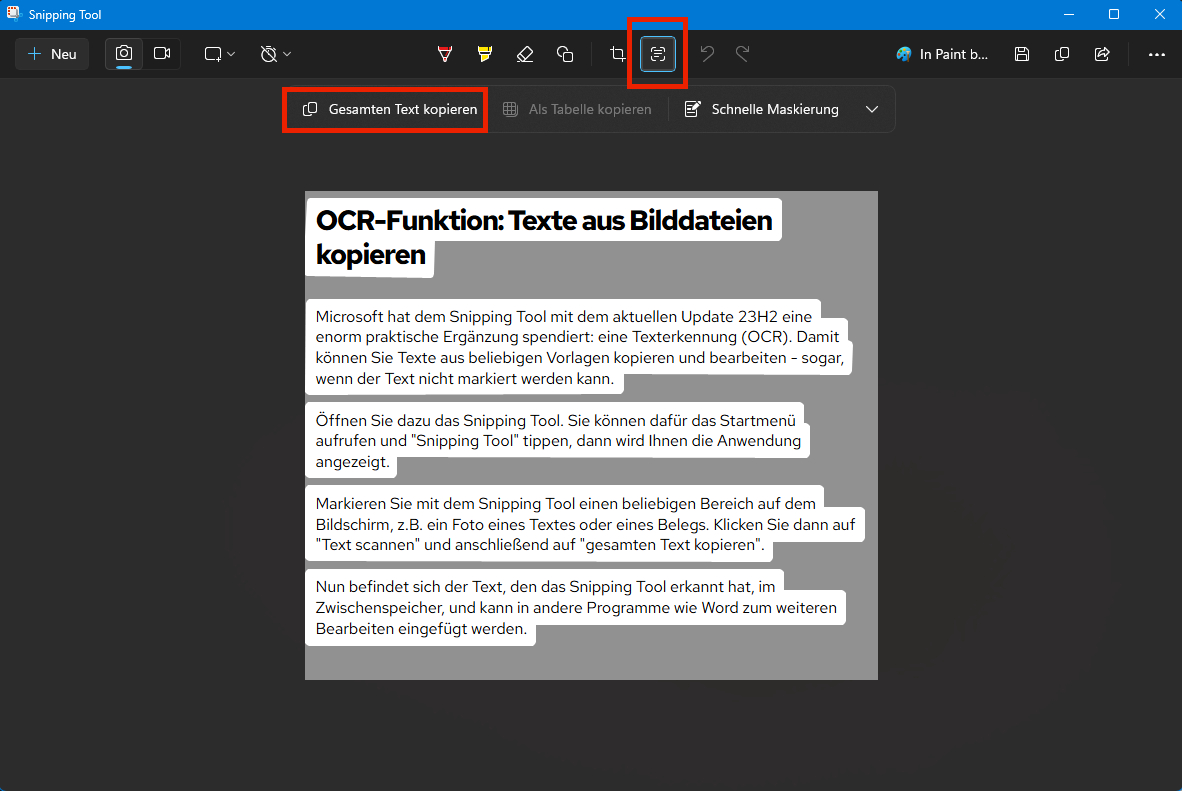
Task: Click the paragraph starting 'Nun befindet sich der Text'
Action: [x=576, y=608]
